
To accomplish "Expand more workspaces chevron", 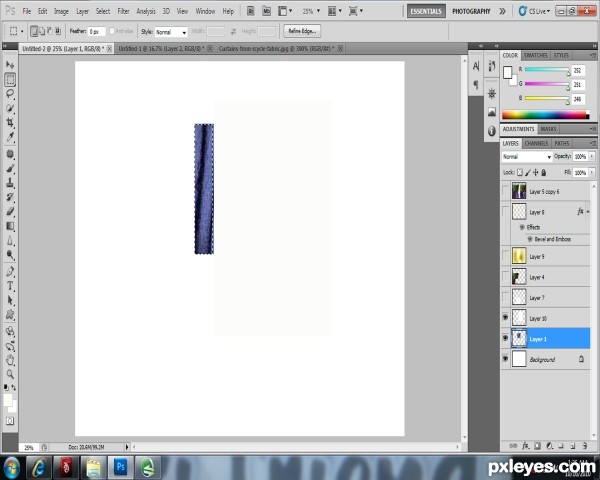I will click(502, 11).
